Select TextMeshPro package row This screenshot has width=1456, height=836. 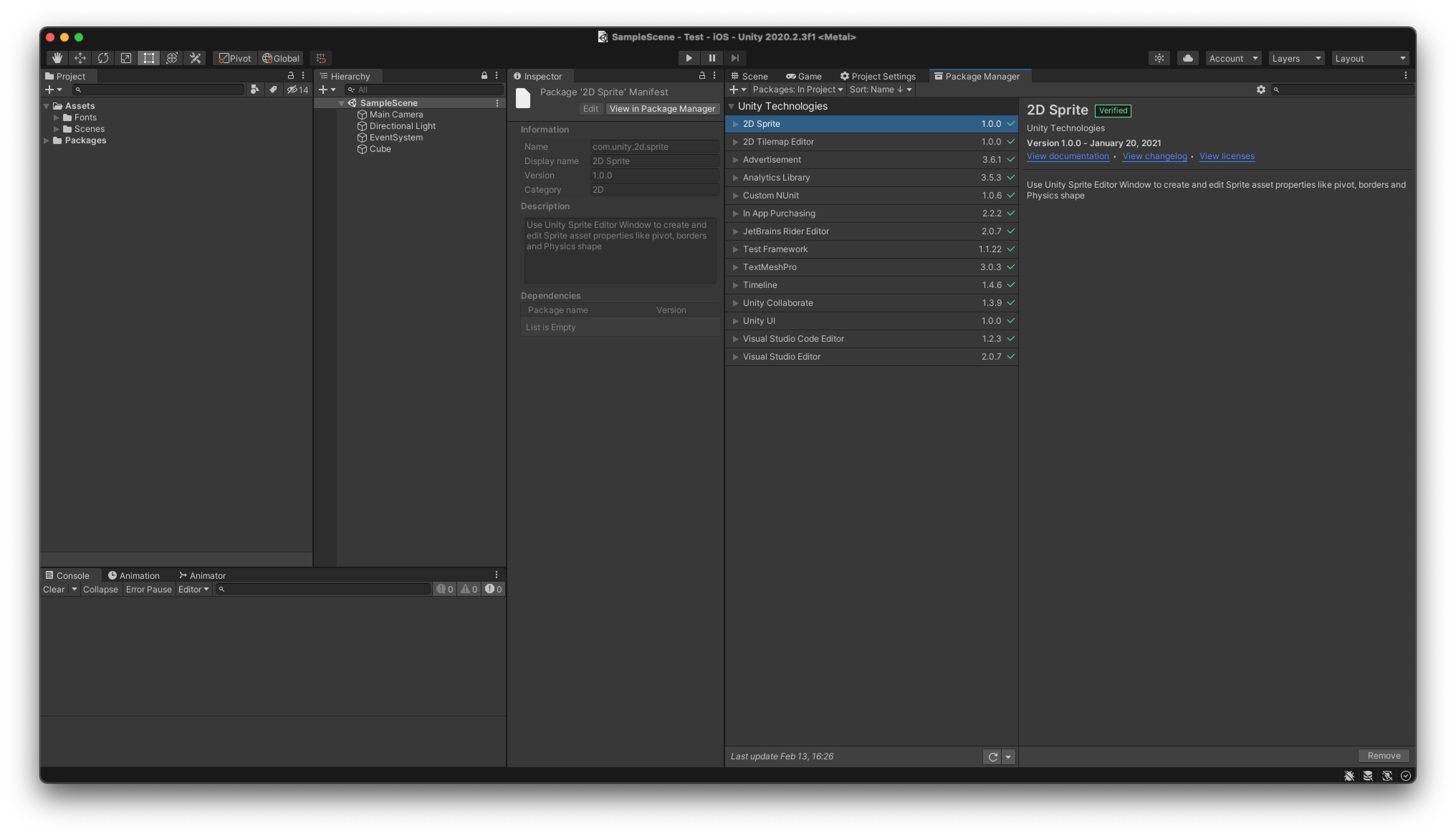pyautogui.click(x=871, y=267)
